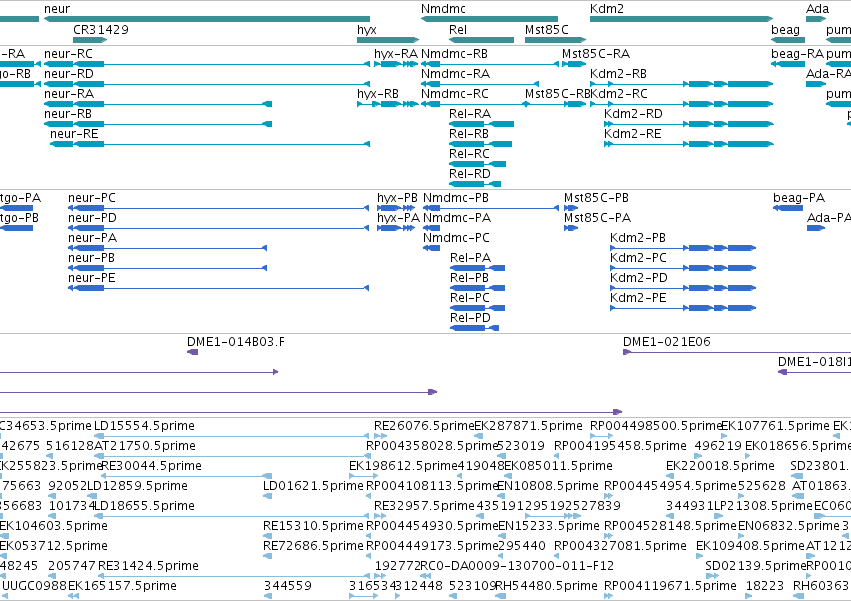
Task: Select EST LD12859.5prime
Action: click(137, 486)
